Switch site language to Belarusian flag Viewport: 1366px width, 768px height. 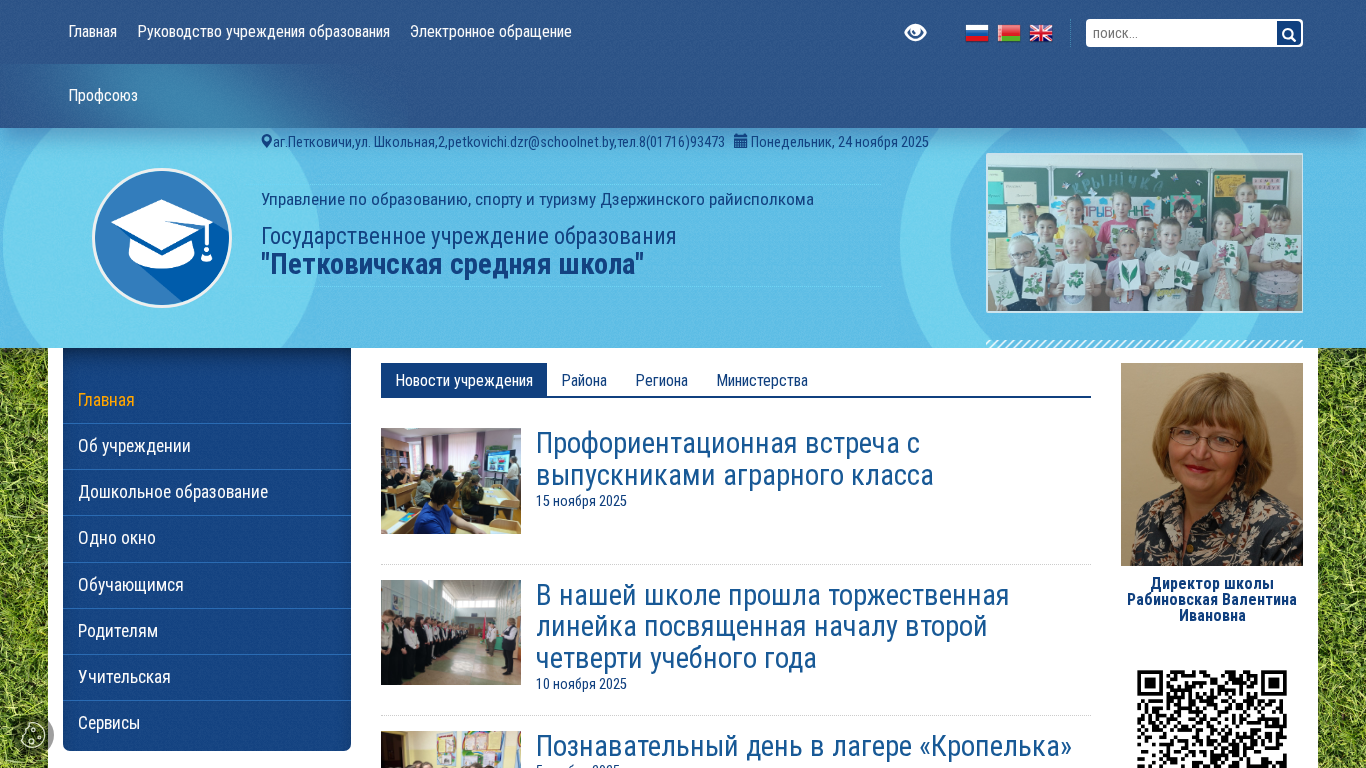pyautogui.click(x=1009, y=33)
